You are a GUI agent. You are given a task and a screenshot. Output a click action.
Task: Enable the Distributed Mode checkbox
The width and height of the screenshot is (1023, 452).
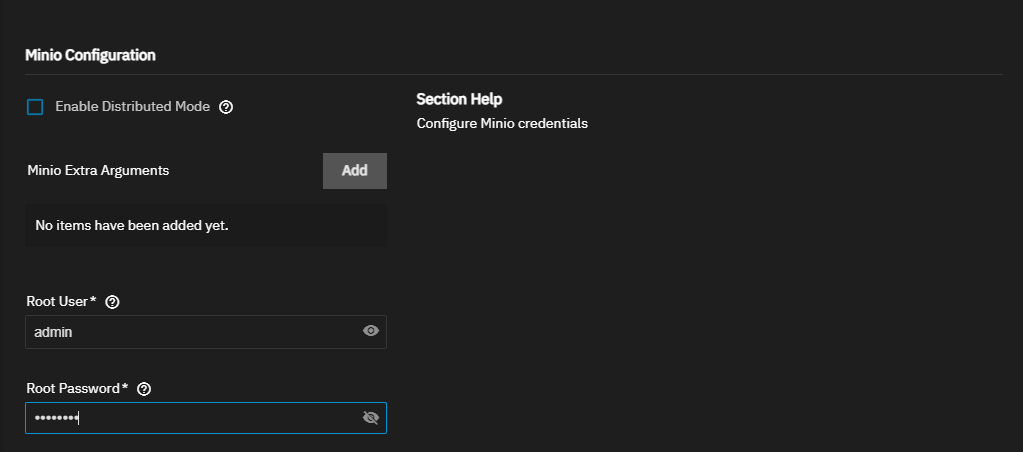click(36, 107)
